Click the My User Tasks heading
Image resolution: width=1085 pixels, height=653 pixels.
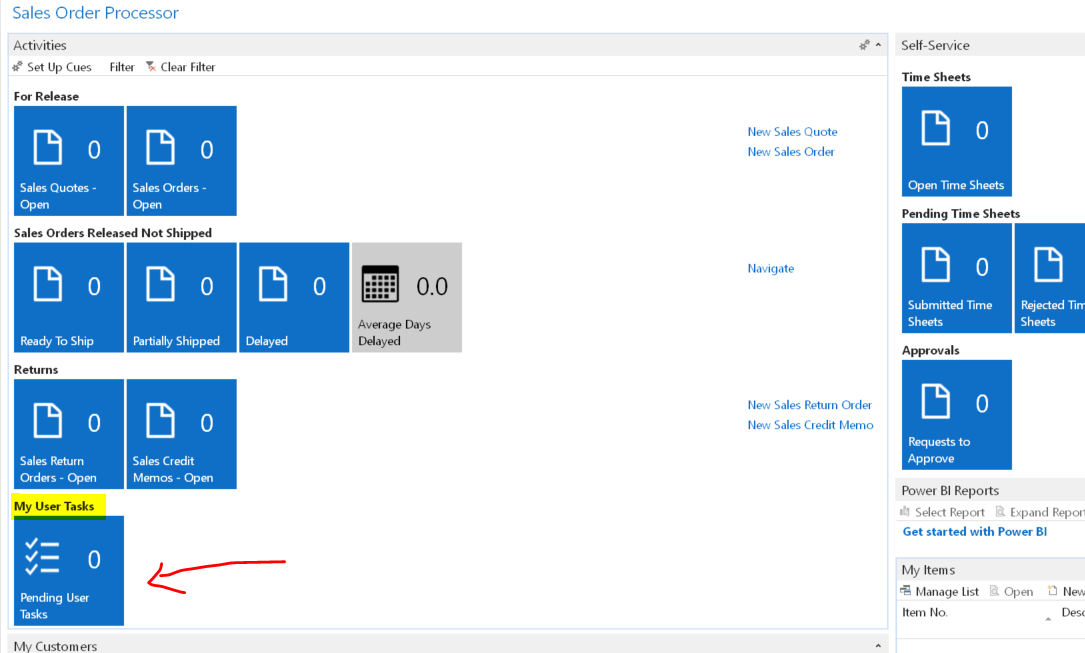click(54, 506)
